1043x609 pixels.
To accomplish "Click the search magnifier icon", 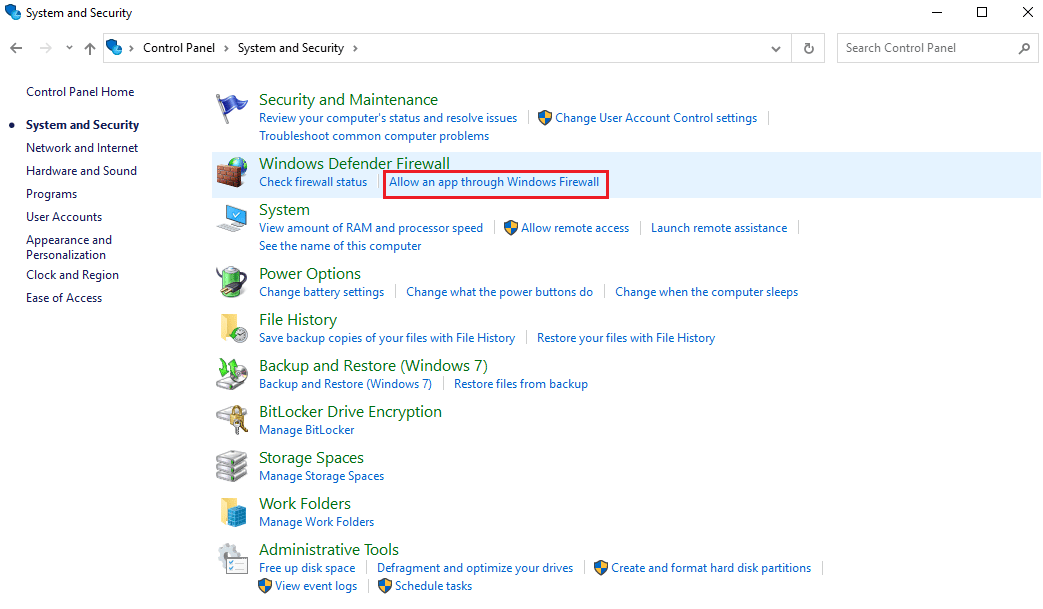I will 1024,48.
